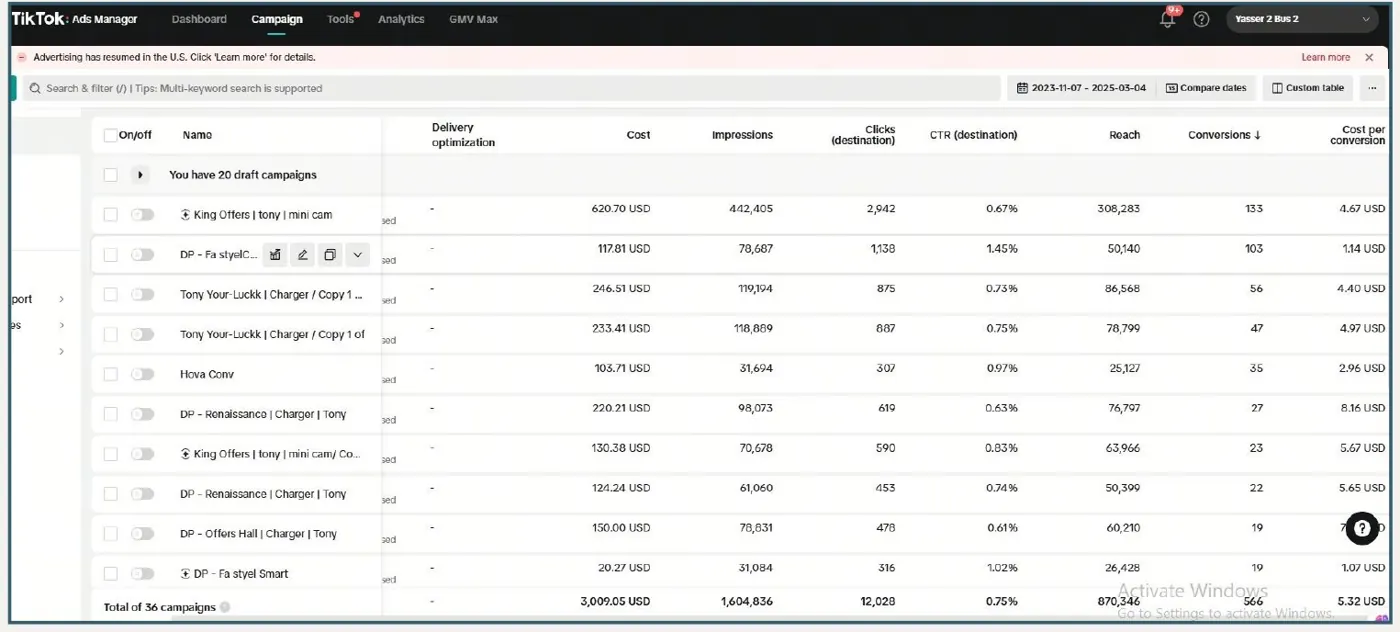Click the 1,604,836 total impressions value
Image resolution: width=1400 pixels, height=632 pixels.
(746, 602)
